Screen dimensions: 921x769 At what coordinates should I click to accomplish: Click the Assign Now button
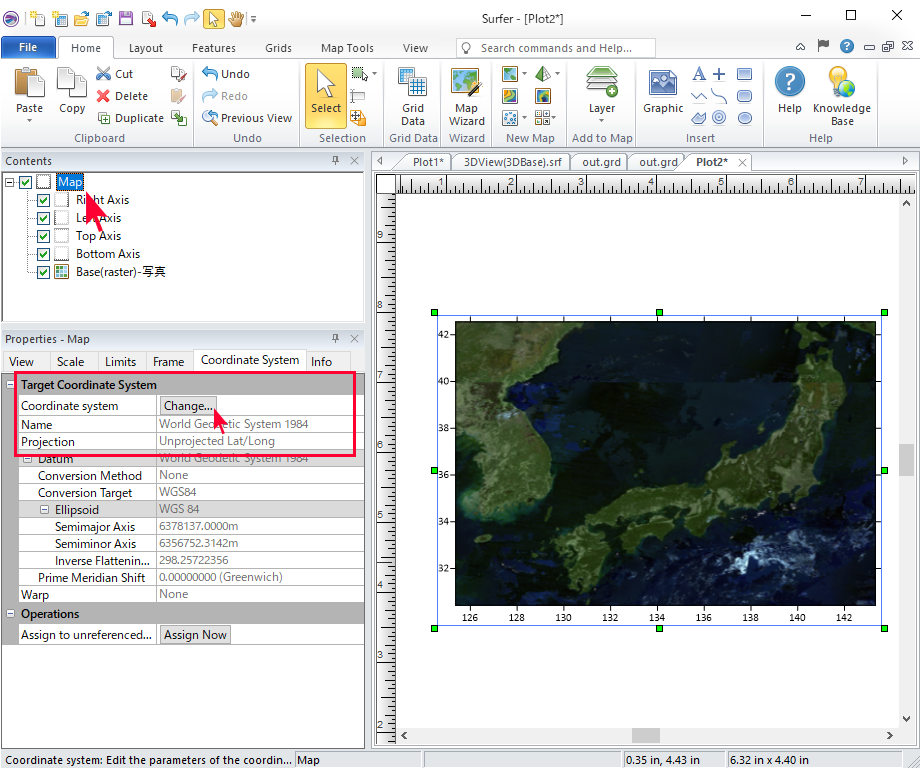(x=195, y=635)
